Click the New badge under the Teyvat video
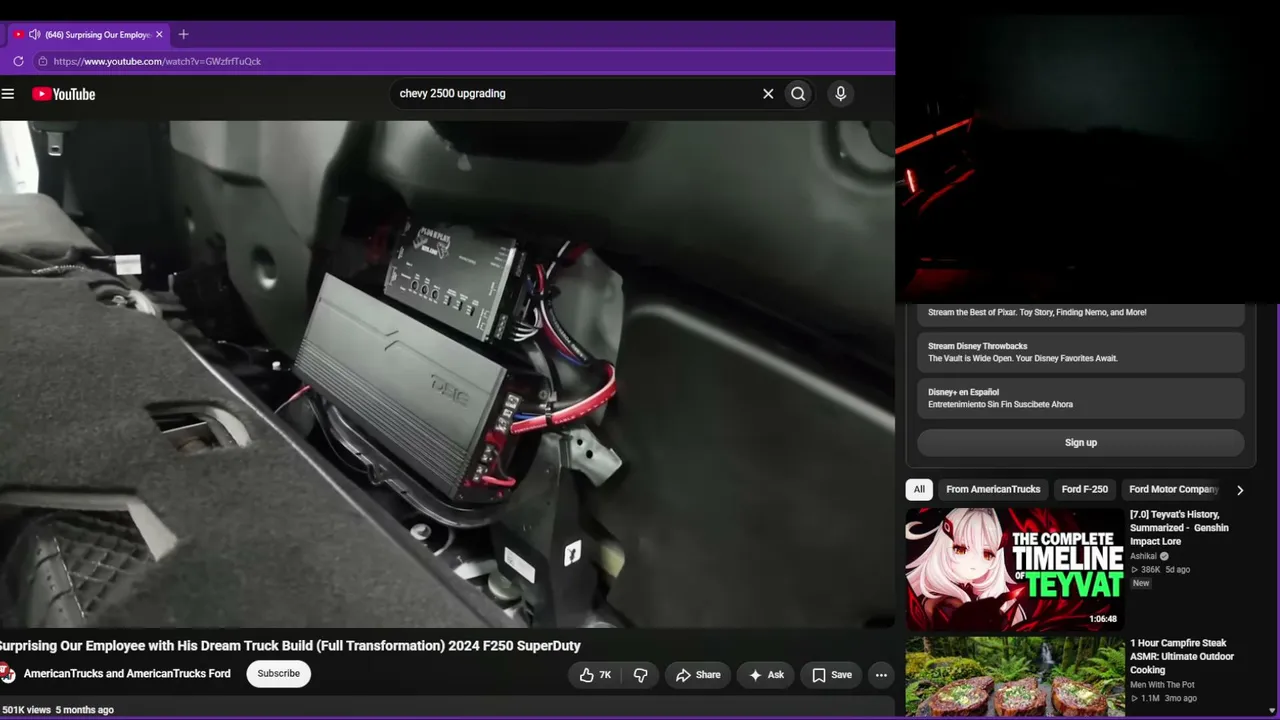The height and width of the screenshot is (720, 1280). (1141, 583)
